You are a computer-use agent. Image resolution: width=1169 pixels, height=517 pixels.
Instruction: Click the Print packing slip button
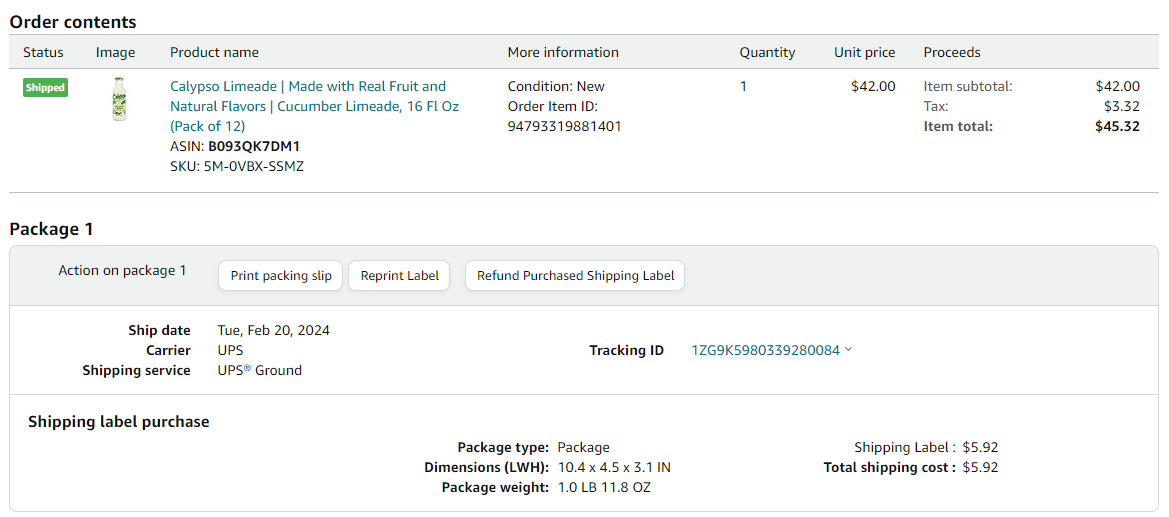coord(281,275)
